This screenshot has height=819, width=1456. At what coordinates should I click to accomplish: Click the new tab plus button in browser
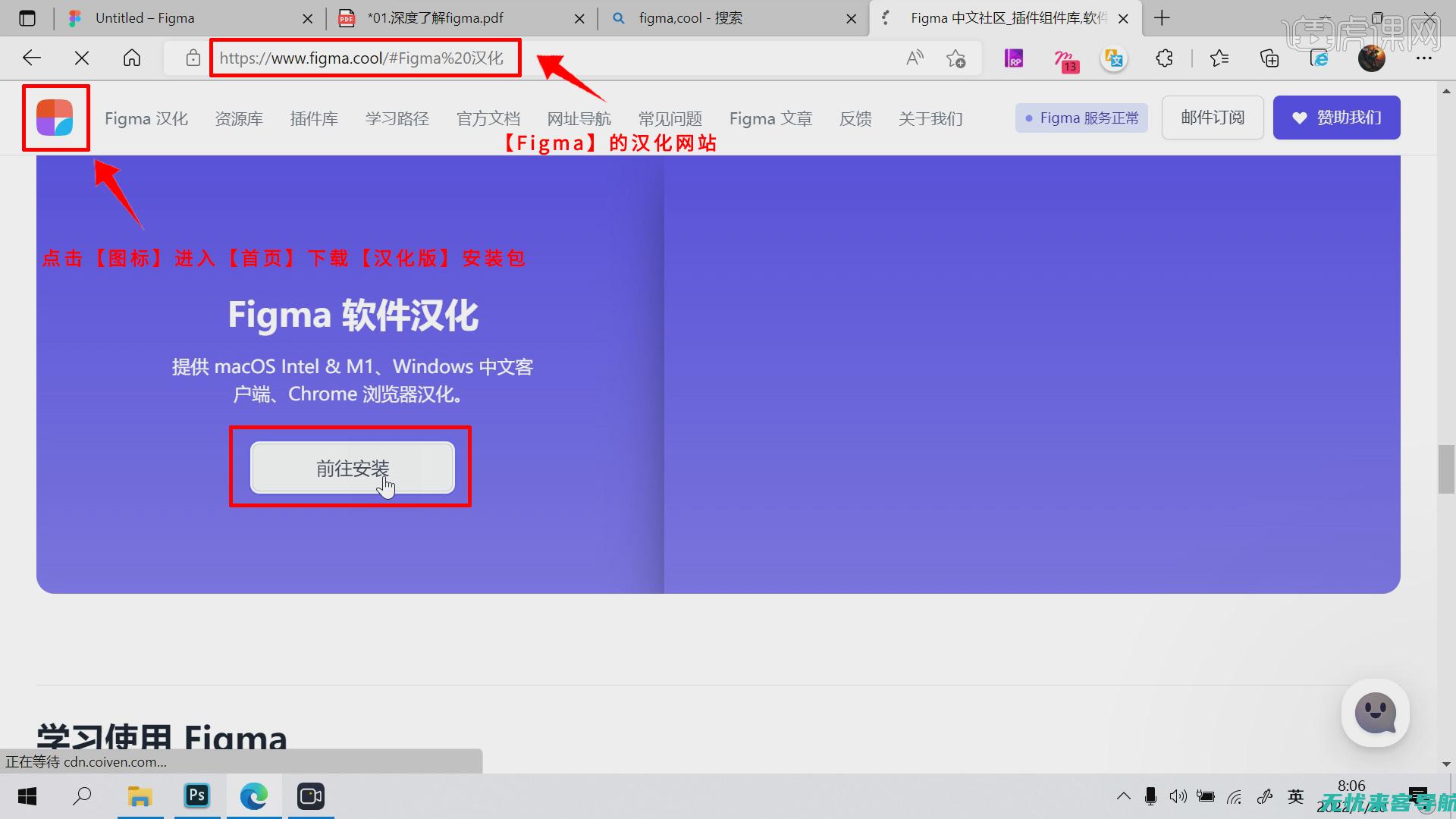coord(1162,17)
